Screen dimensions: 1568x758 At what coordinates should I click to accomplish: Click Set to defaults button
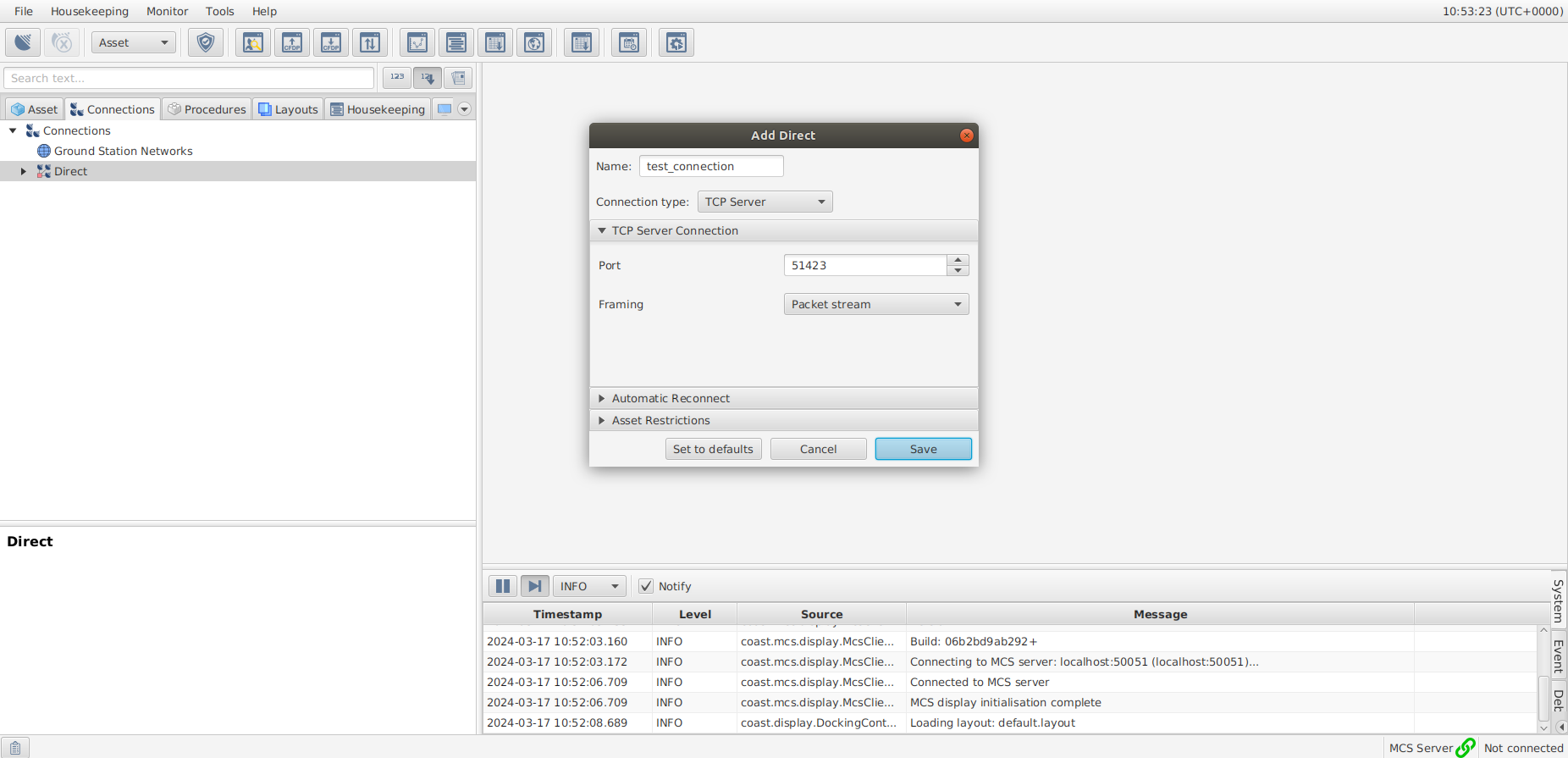pos(713,449)
